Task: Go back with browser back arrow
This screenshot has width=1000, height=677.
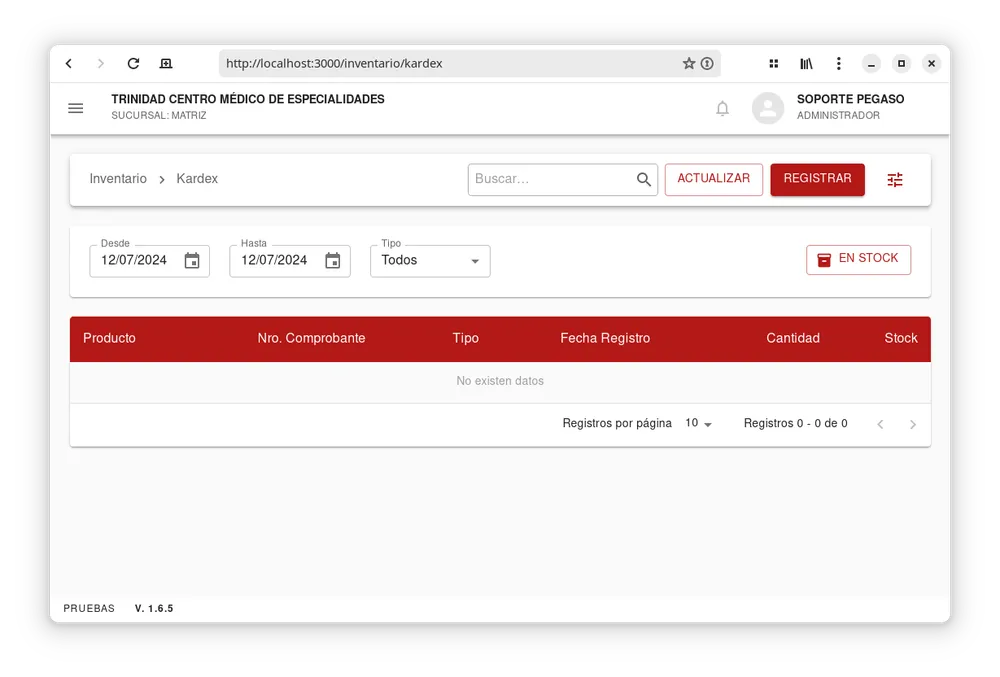Action: [x=69, y=63]
